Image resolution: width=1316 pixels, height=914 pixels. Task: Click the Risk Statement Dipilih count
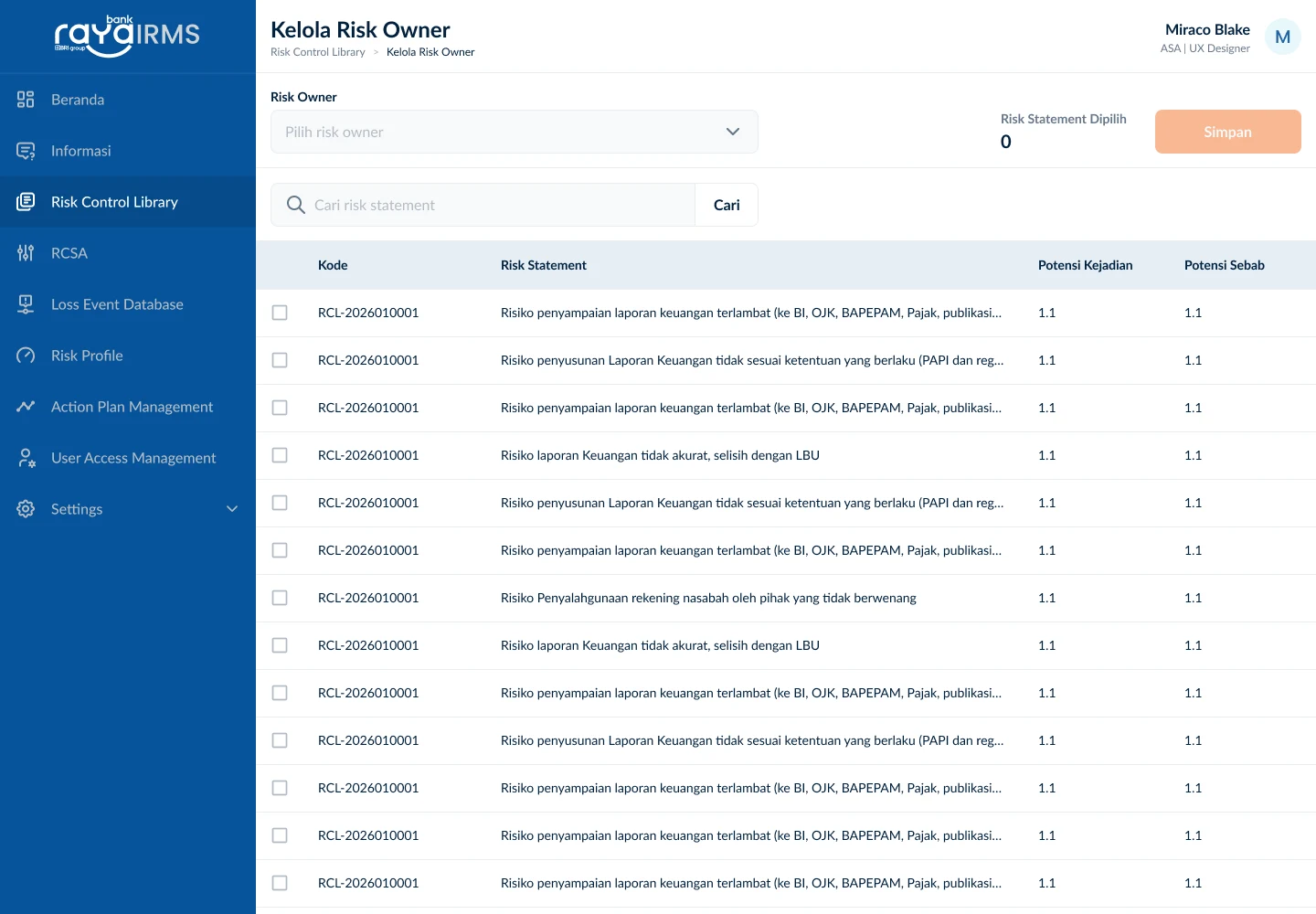(1006, 142)
